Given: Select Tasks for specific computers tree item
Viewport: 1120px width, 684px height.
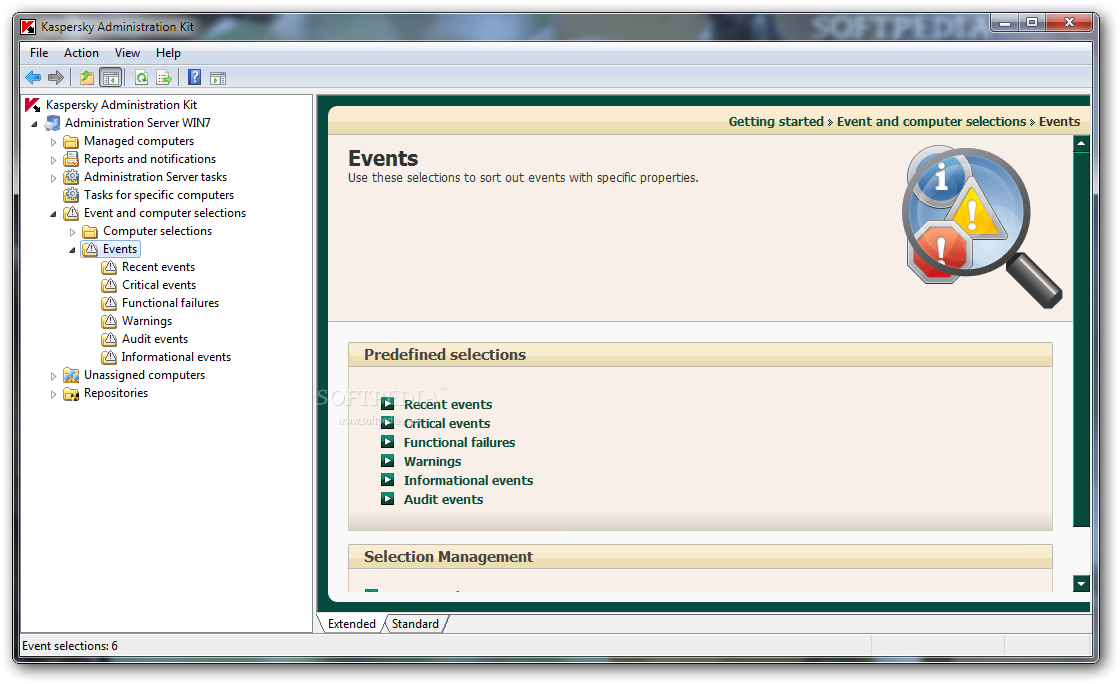Looking at the screenshot, I should pyautogui.click(x=159, y=195).
